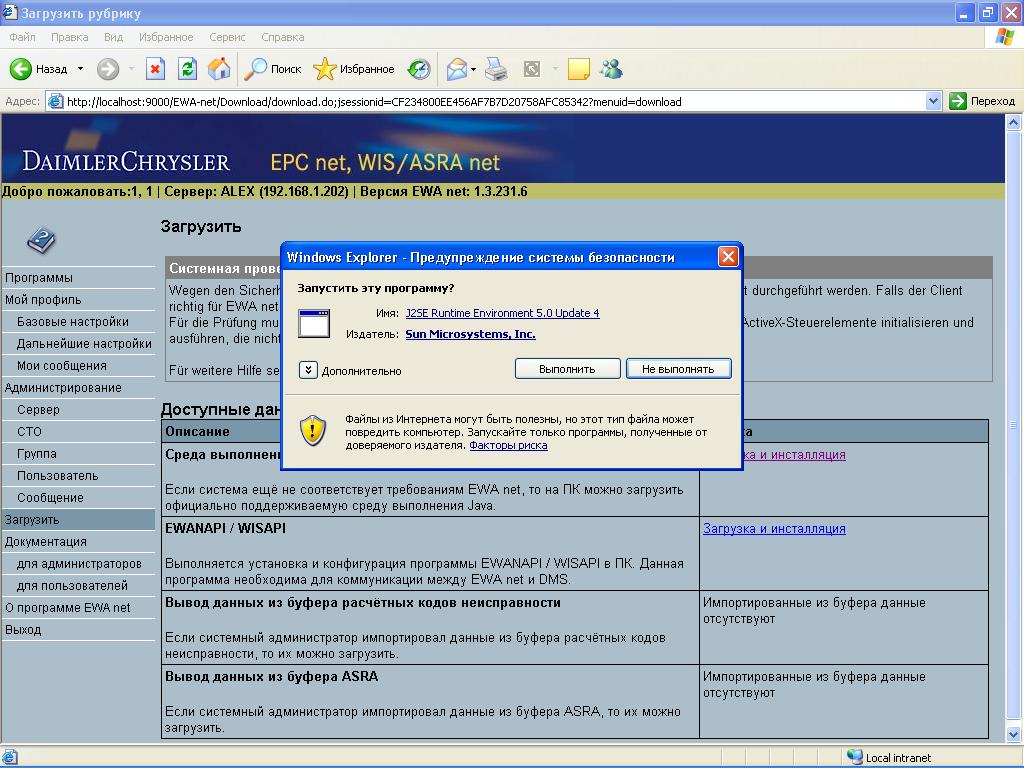Open the Справка menu
The height and width of the screenshot is (768, 1024).
point(283,37)
